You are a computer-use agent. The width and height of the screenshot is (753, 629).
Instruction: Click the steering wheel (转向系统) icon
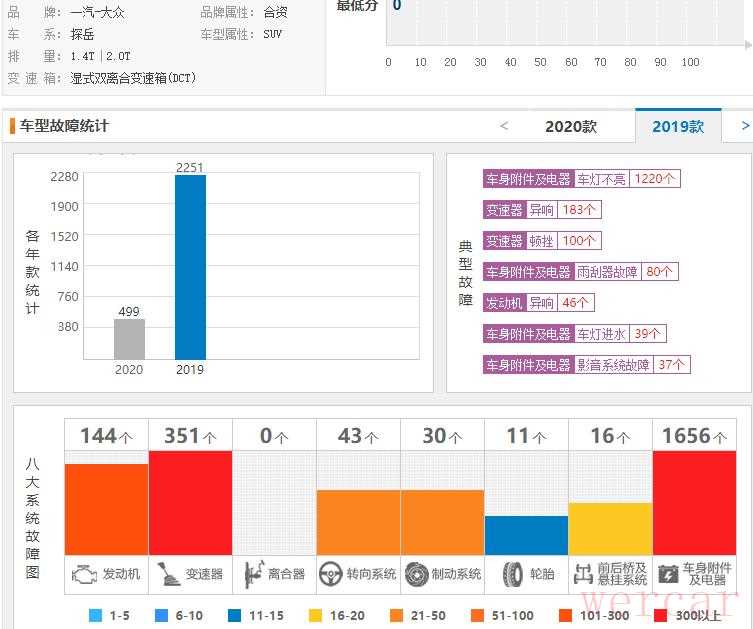pos(331,574)
